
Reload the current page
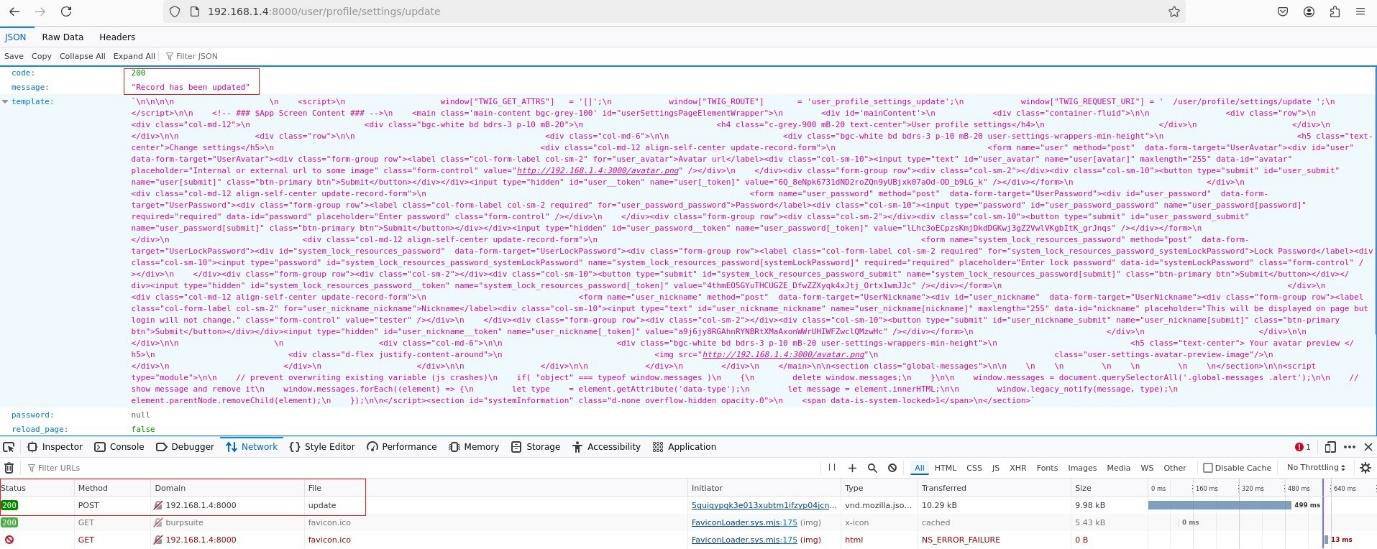pyautogui.click(x=66, y=11)
